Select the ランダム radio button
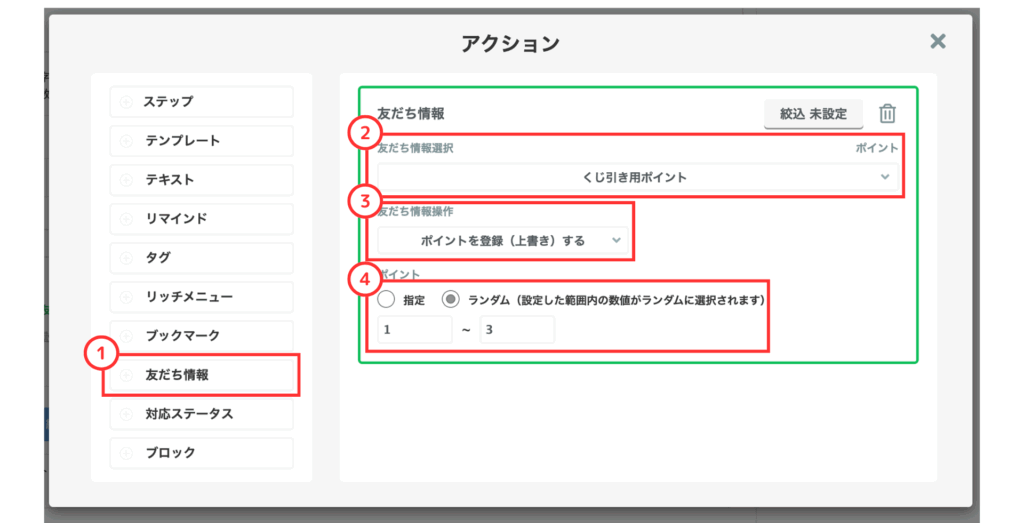 (x=450, y=299)
